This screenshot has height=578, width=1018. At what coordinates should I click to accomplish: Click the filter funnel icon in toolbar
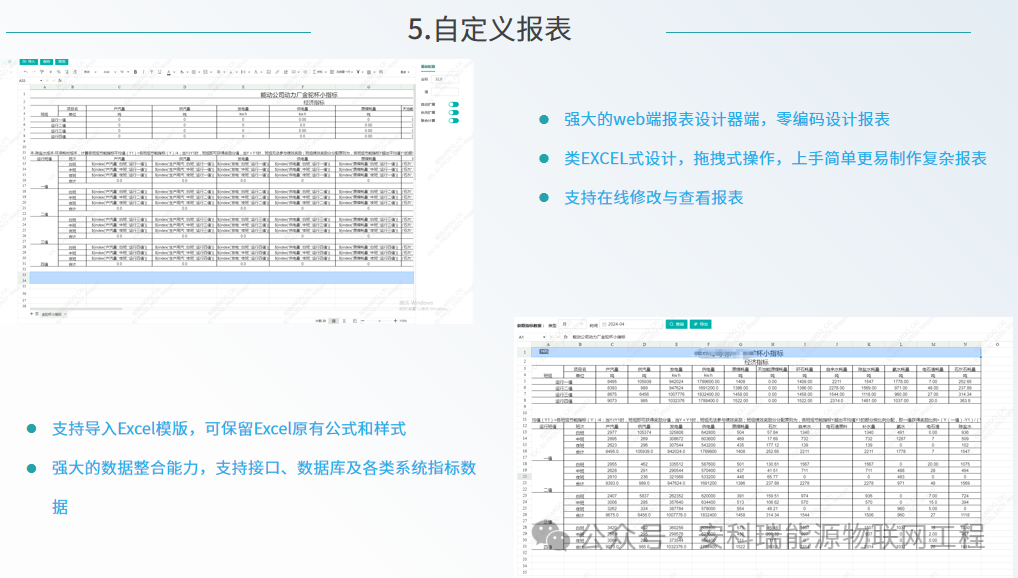(x=358, y=72)
